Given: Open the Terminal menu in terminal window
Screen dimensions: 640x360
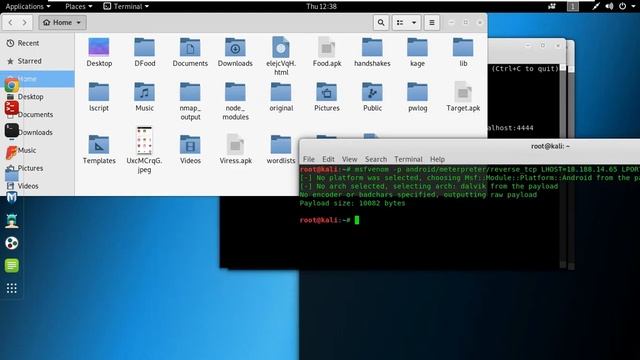Looking at the screenshot, I should pos(408,159).
